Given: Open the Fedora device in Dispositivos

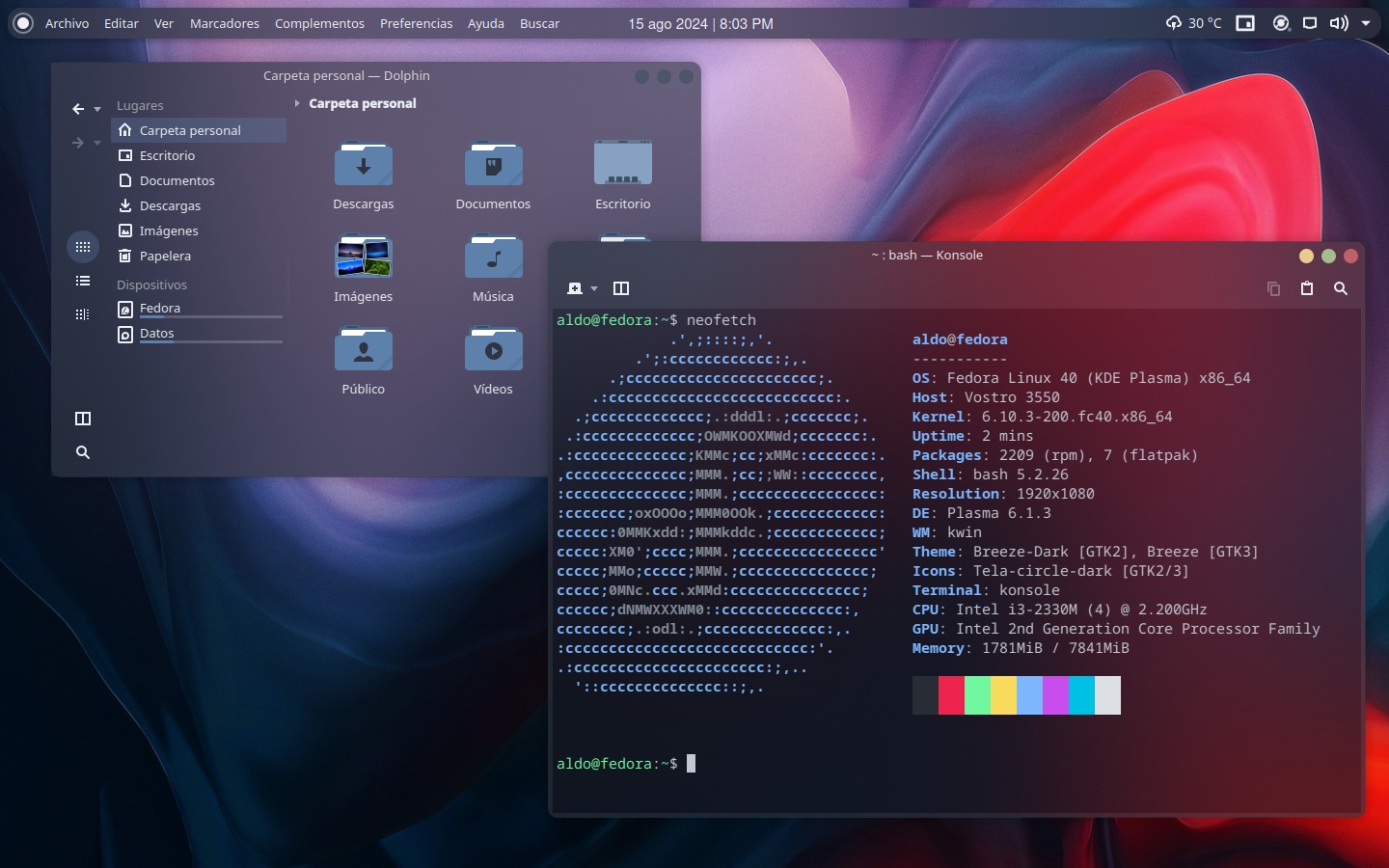Looking at the screenshot, I should pos(199,309).
